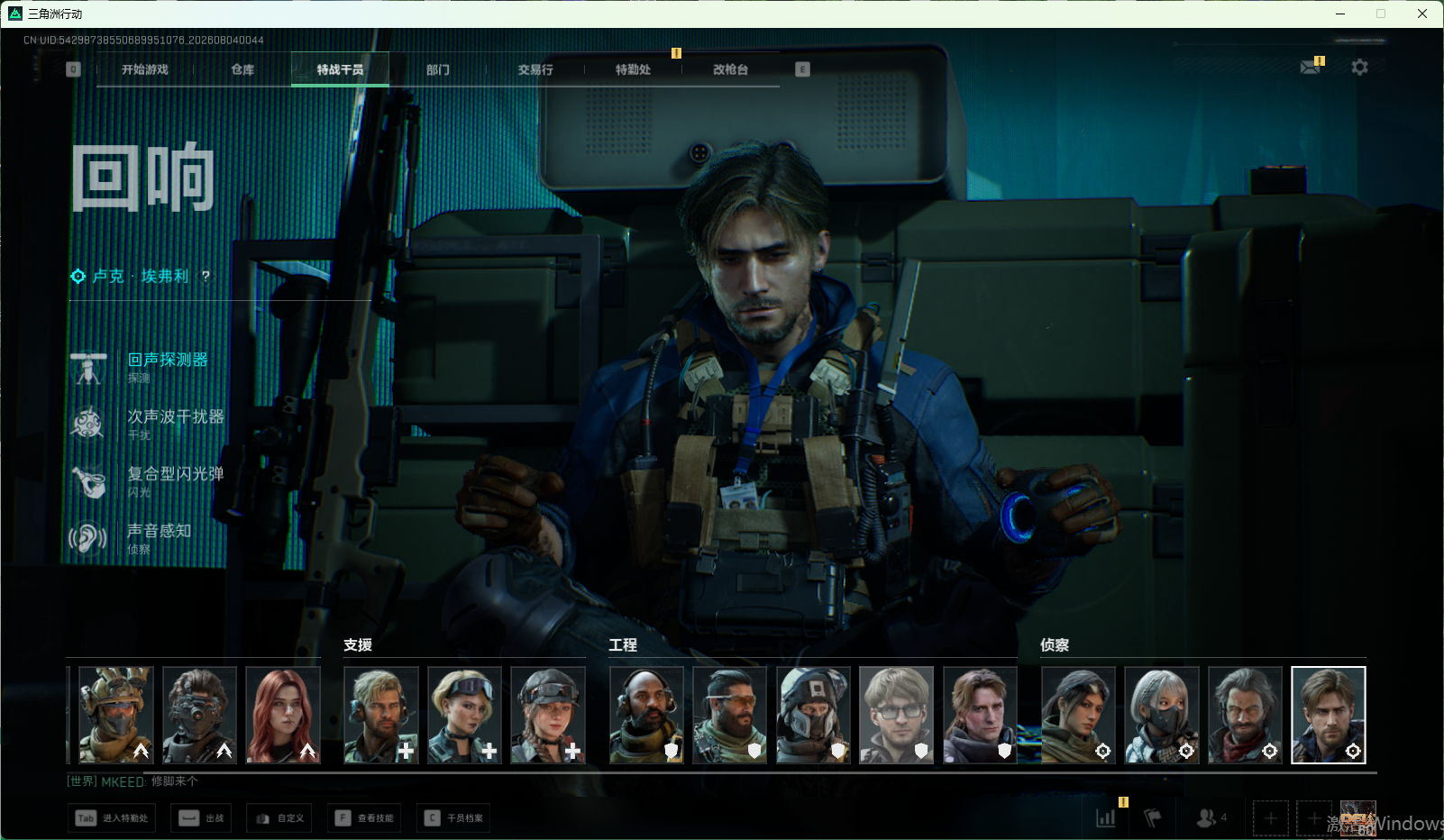
Task: Click the 查看技能 button
Action: point(364,818)
